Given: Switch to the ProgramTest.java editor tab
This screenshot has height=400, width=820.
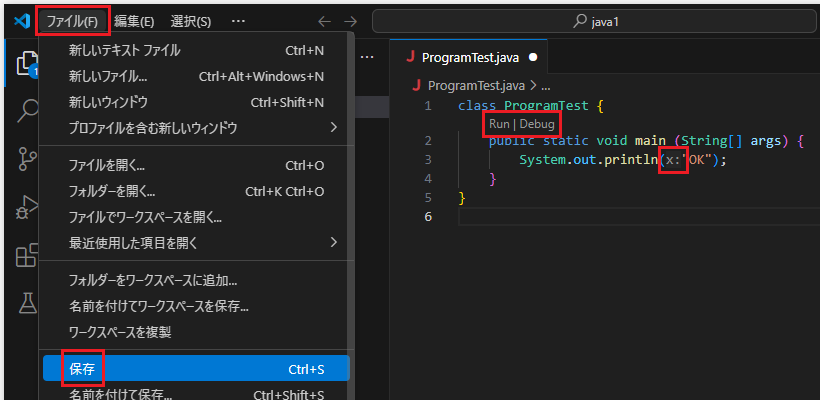Looking at the screenshot, I should (470, 58).
